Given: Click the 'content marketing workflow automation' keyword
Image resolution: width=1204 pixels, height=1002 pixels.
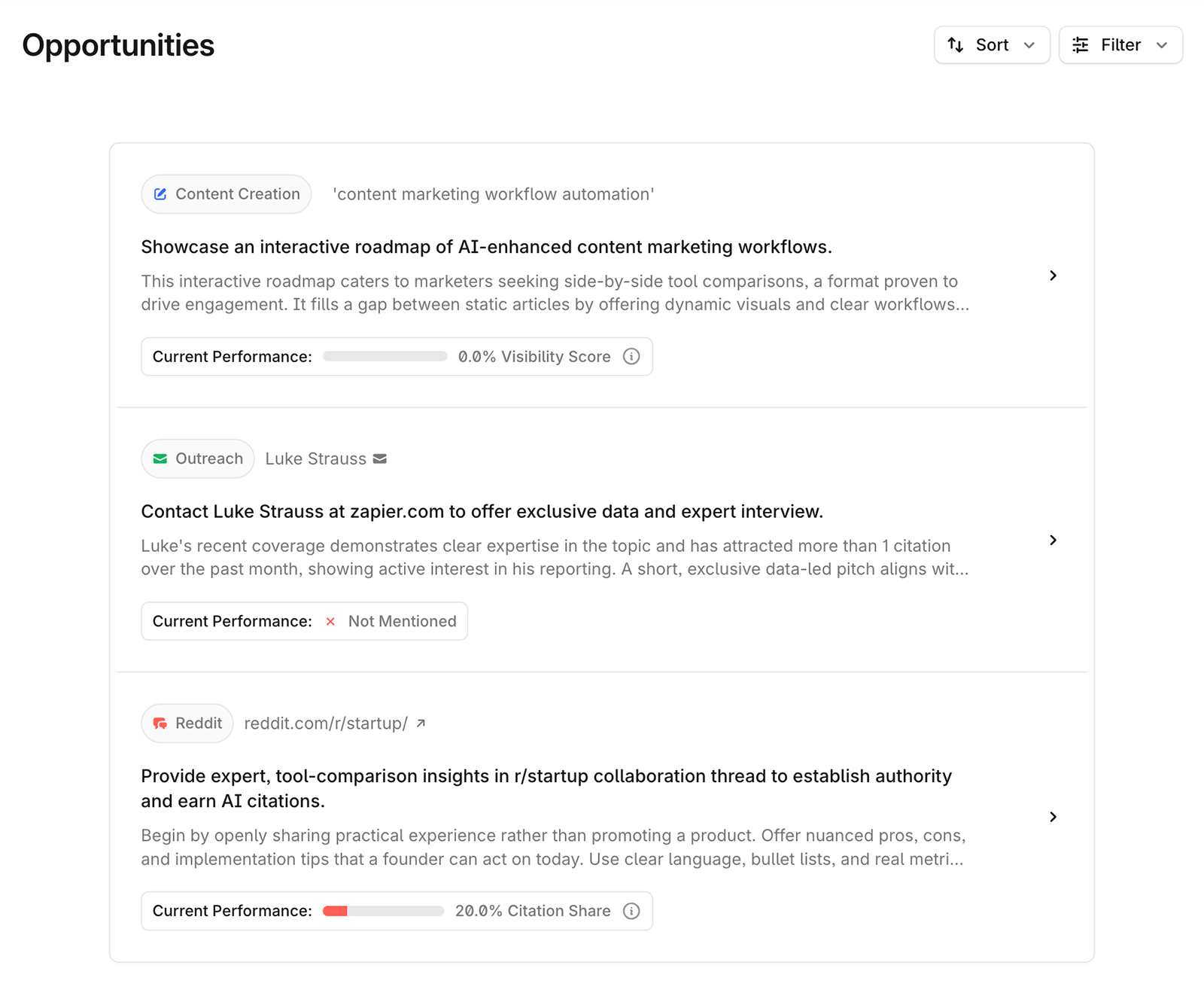Looking at the screenshot, I should [x=493, y=194].
